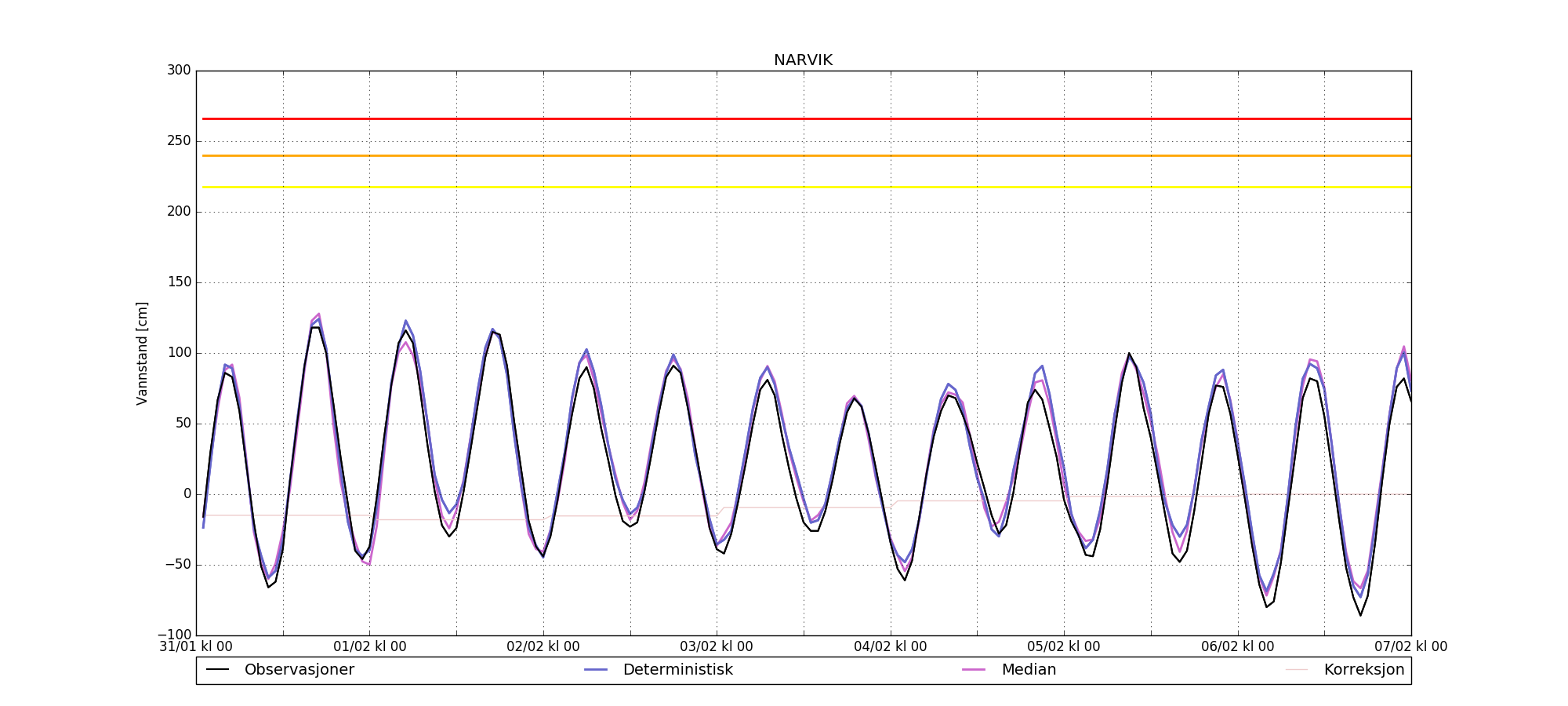Click the faint Korreksjon legend line sample
Image resolution: width=1568 pixels, height=706 pixels.
[1297, 670]
